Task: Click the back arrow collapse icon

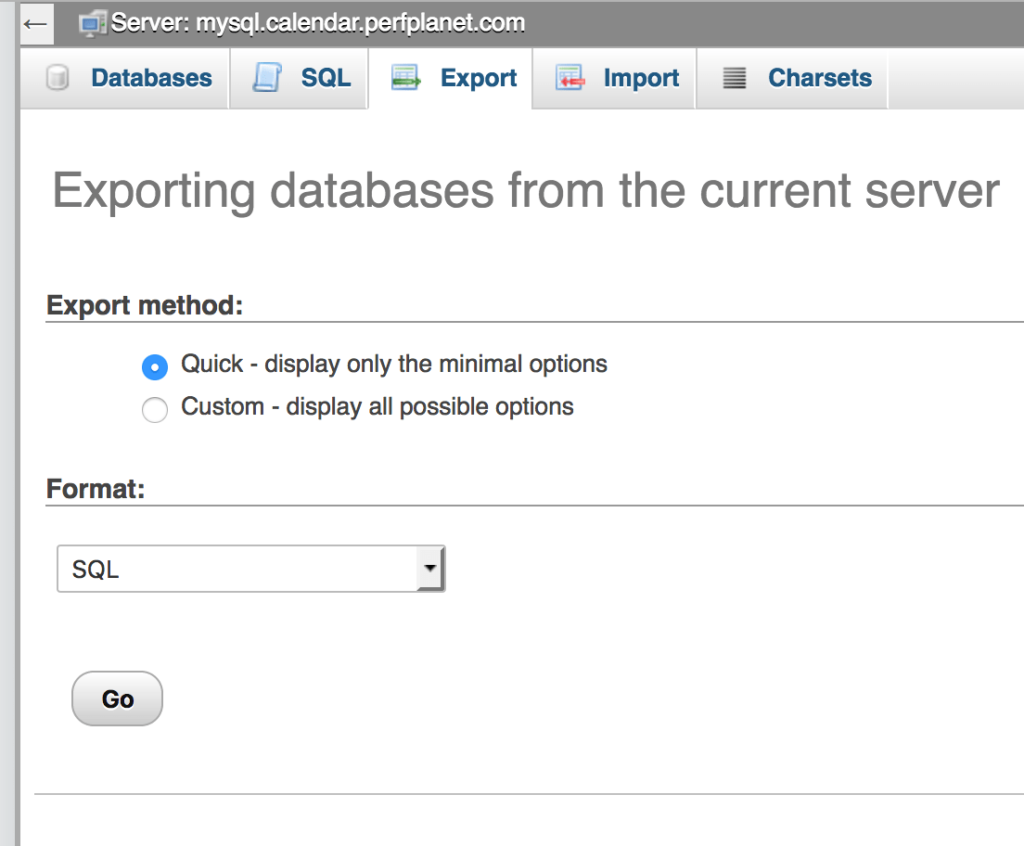Action: tap(36, 22)
